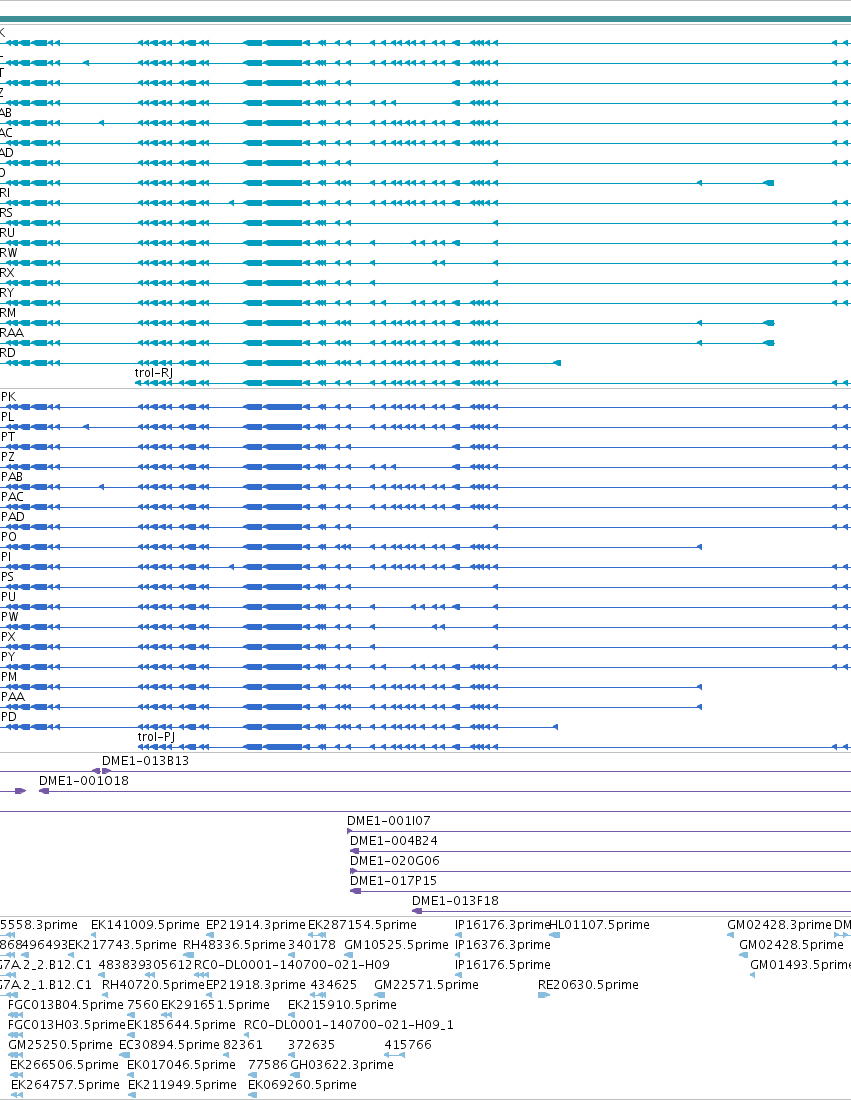Click the DME1-017P15 clone label

click(x=394, y=880)
